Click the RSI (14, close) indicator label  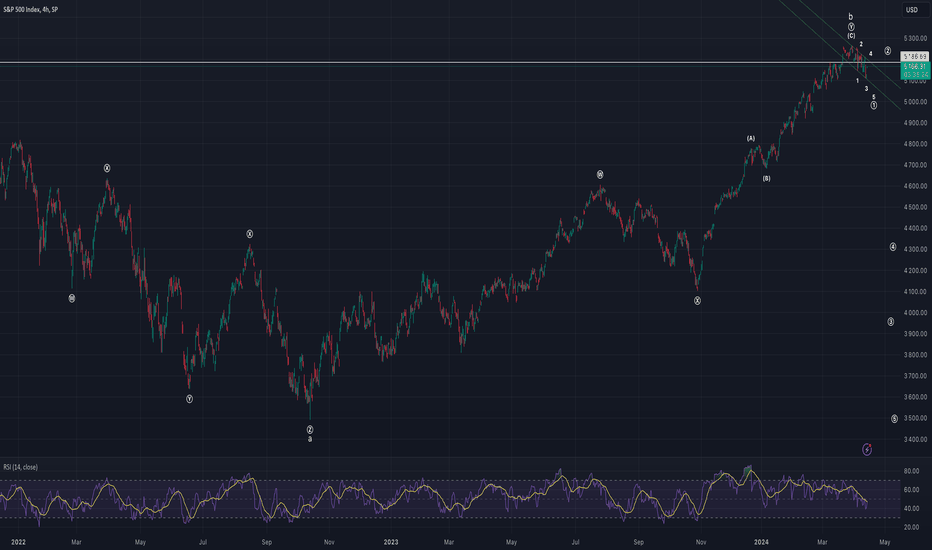click(21, 467)
